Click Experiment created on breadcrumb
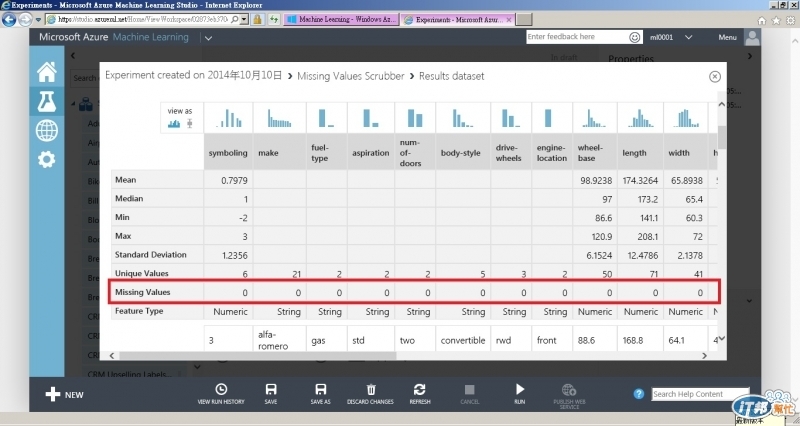The image size is (800, 426). click(193, 76)
